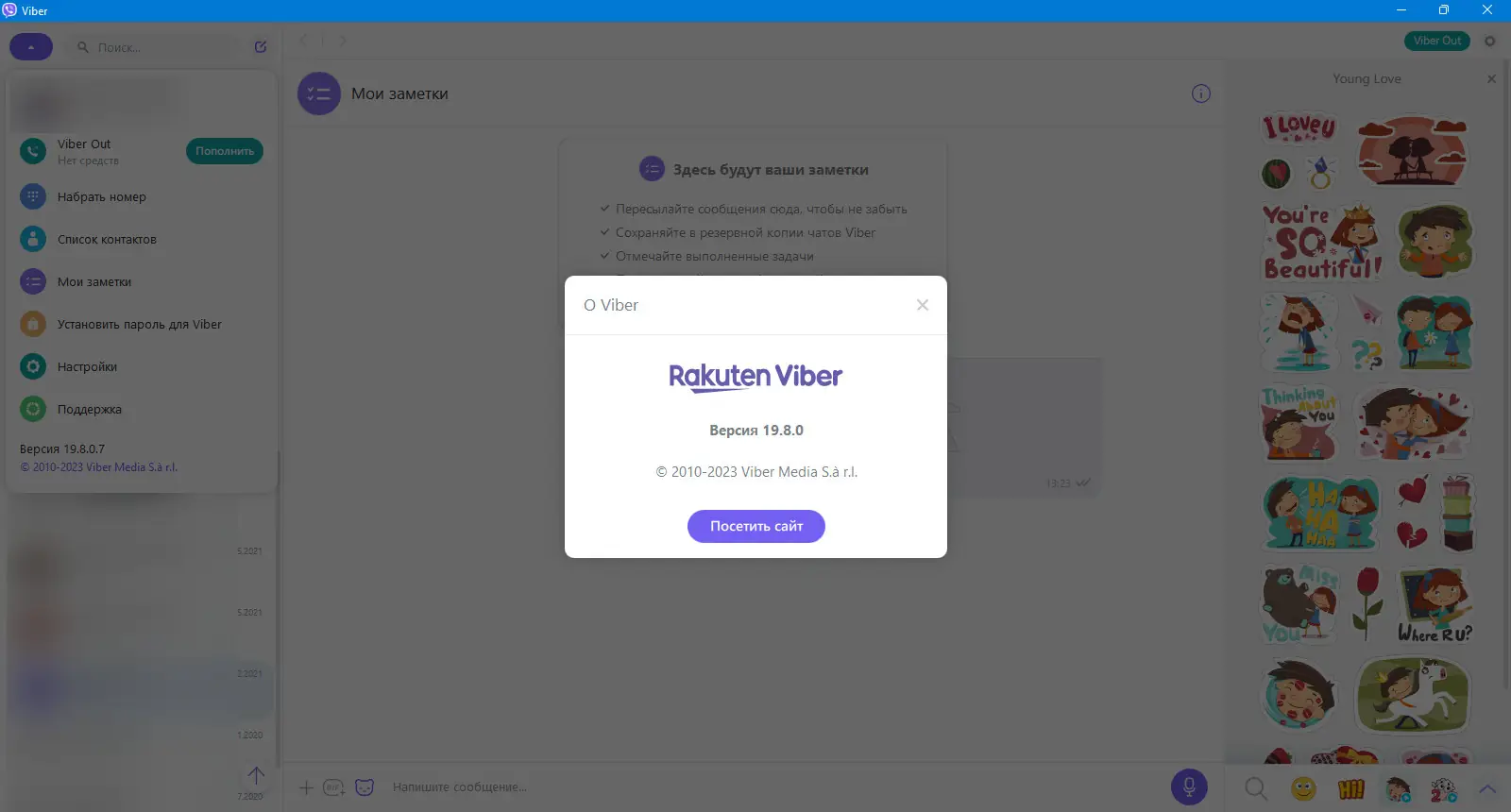Open the settings gear in top right
The width and height of the screenshot is (1511, 812).
point(1490,41)
